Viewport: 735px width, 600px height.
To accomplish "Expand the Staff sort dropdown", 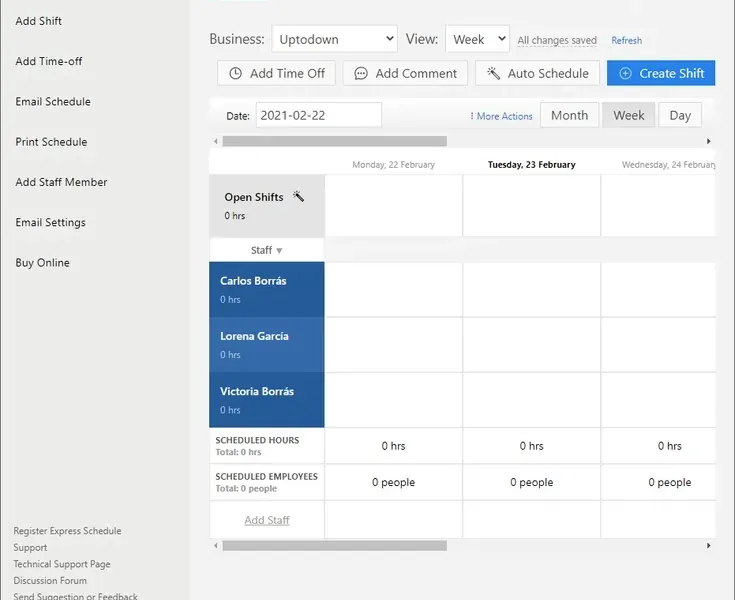I will pyautogui.click(x=267, y=250).
